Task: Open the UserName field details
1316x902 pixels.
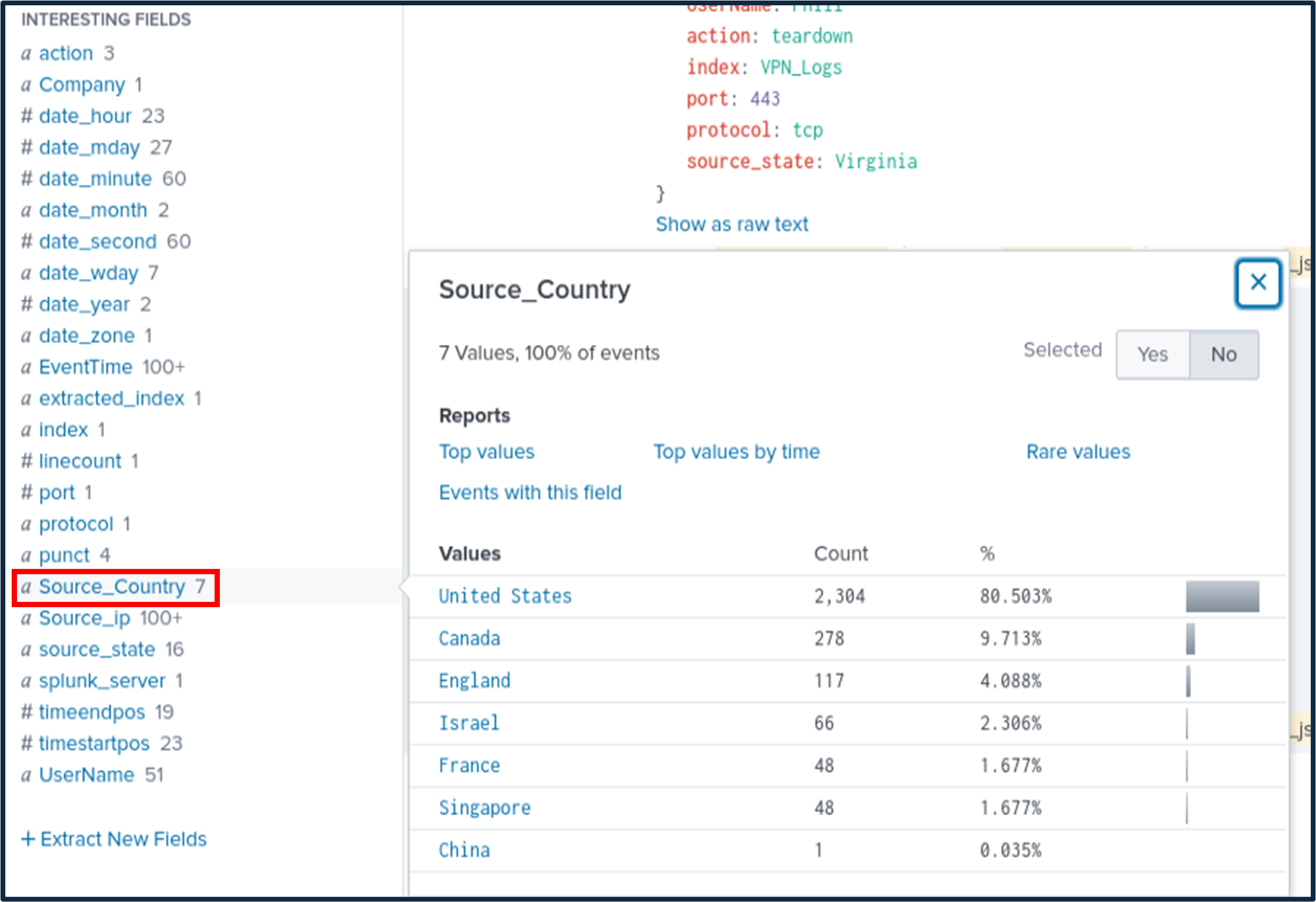Action: coord(87,775)
